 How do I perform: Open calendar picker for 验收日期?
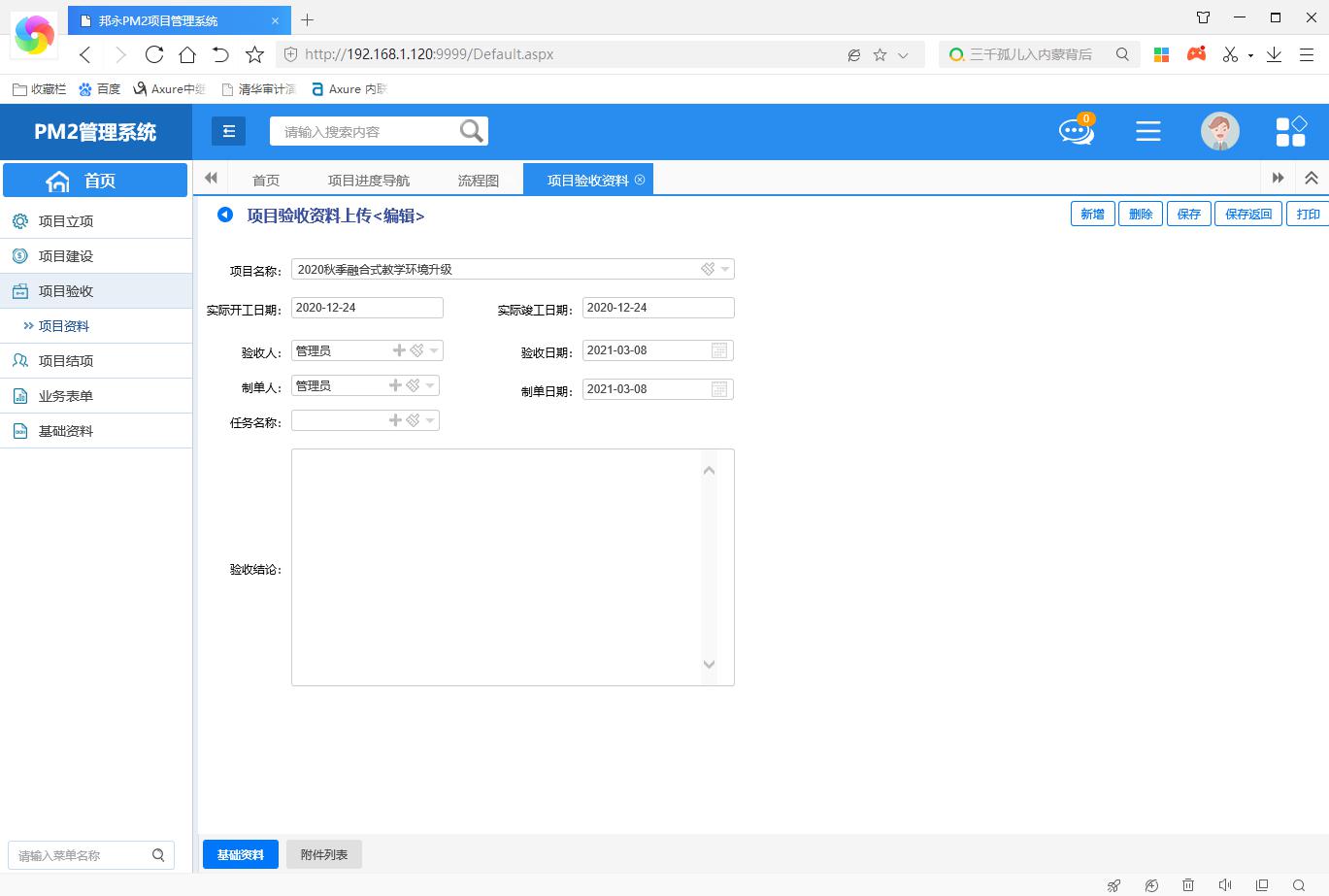pos(719,350)
